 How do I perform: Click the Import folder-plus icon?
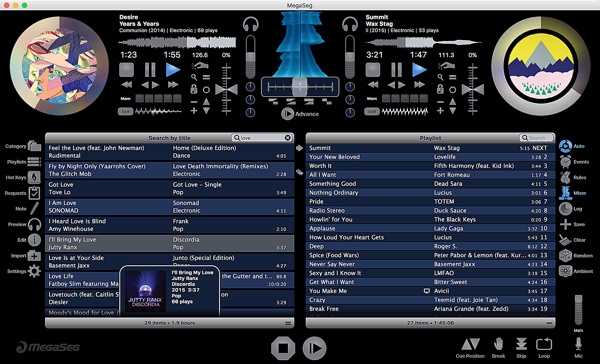tap(34, 256)
